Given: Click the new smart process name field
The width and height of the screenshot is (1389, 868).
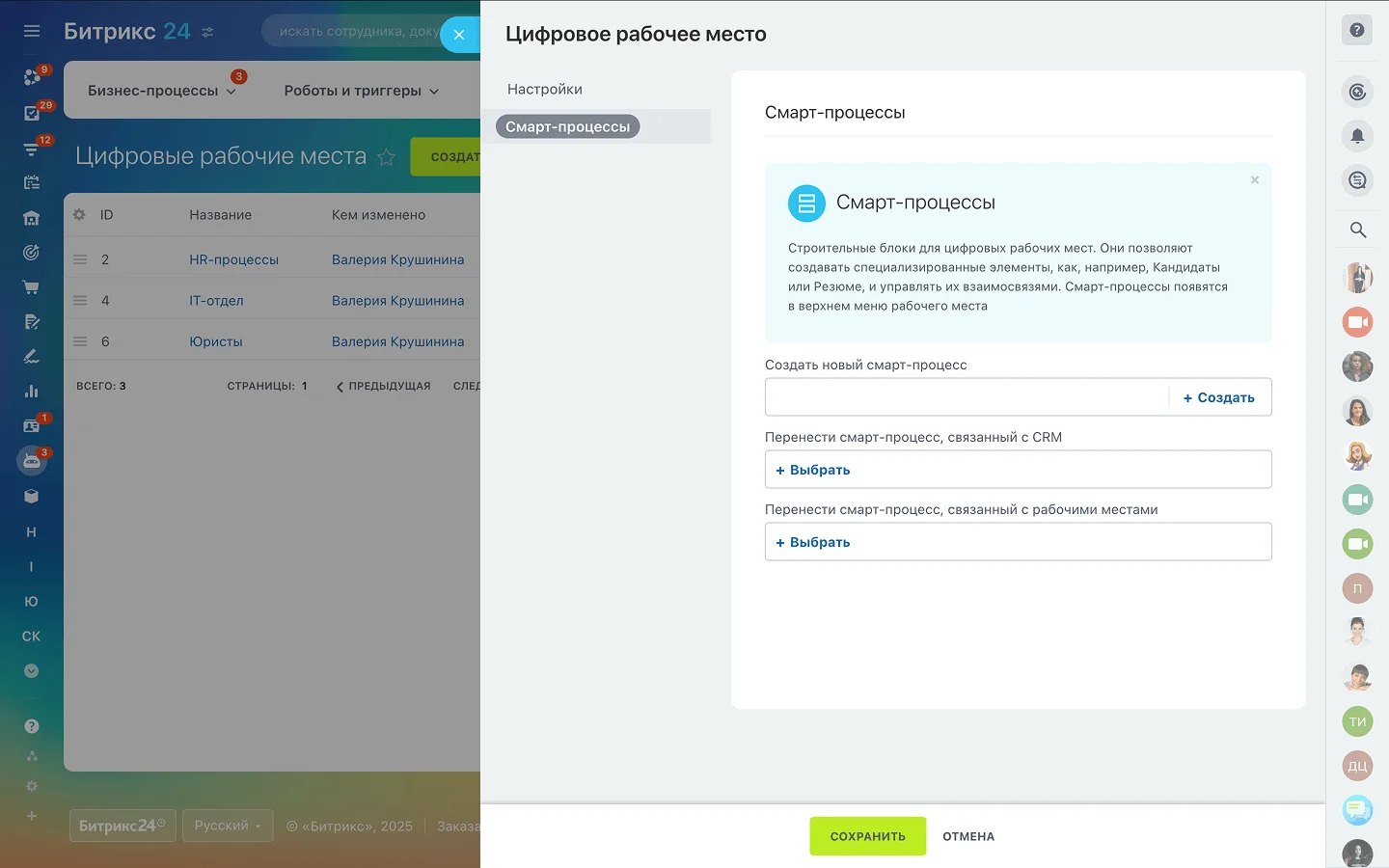Looking at the screenshot, I should coord(967,397).
